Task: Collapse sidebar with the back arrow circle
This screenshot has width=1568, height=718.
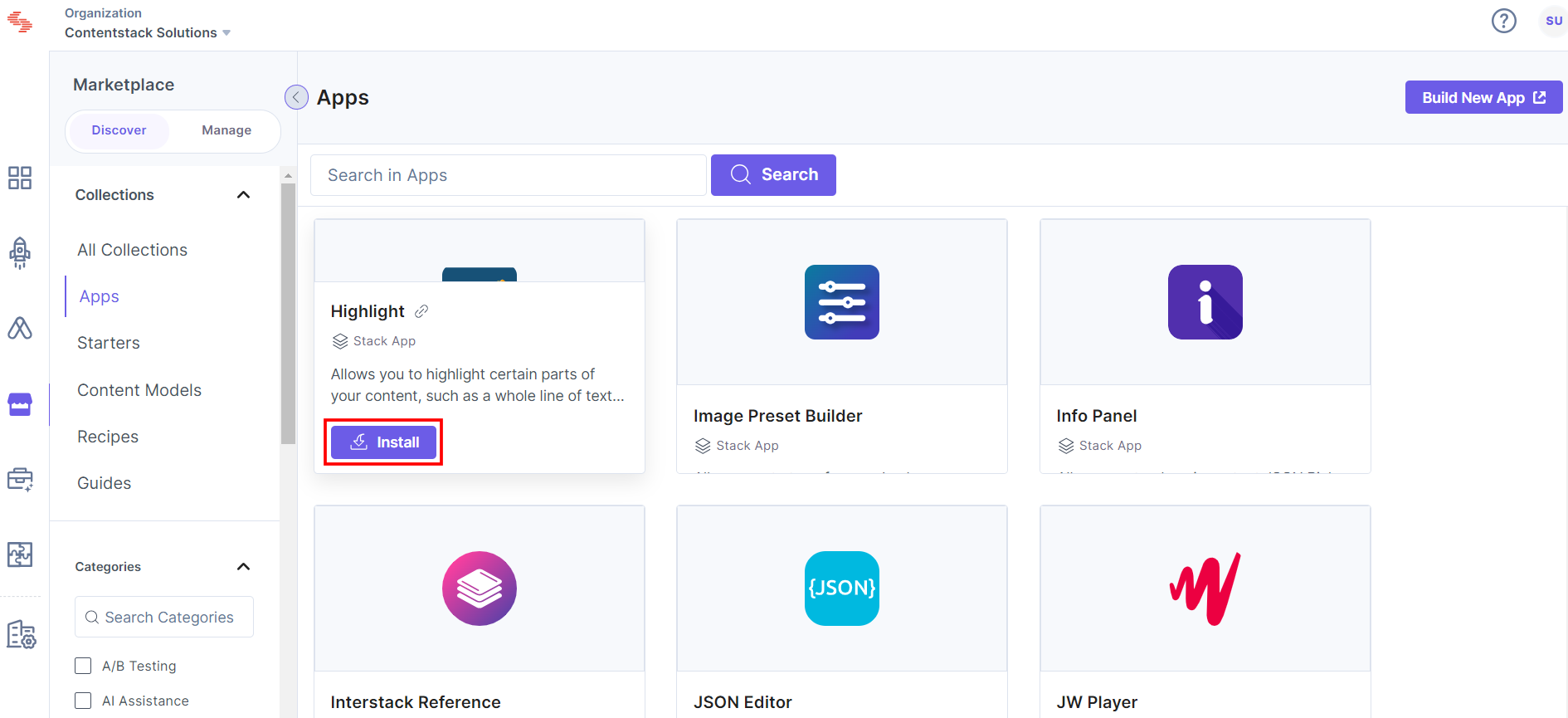Action: (x=296, y=97)
